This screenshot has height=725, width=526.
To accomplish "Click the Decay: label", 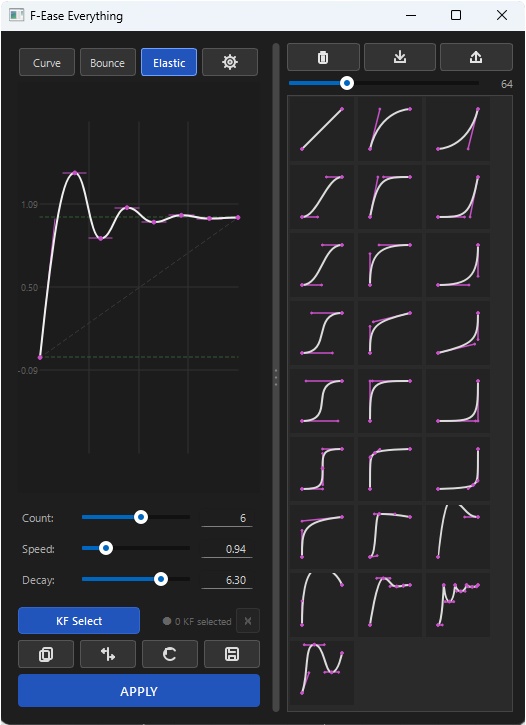I will pyautogui.click(x=38, y=580).
